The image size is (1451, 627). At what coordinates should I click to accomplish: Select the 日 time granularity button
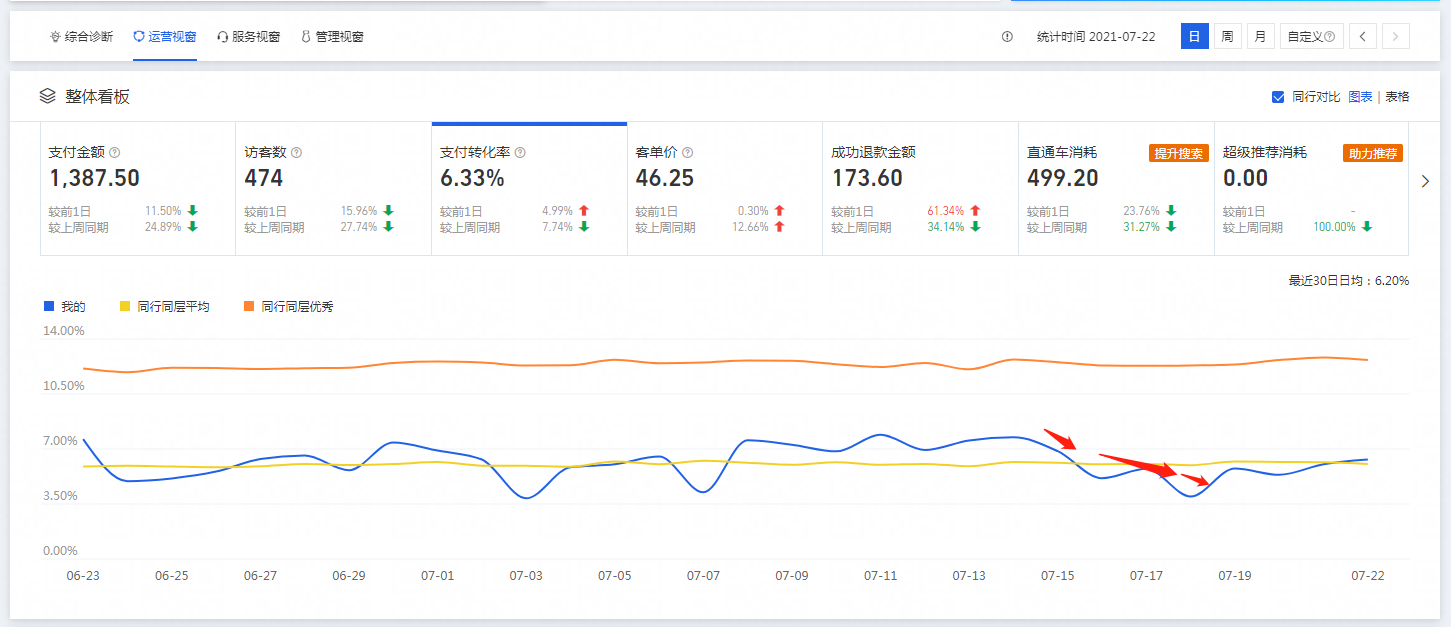point(1194,37)
